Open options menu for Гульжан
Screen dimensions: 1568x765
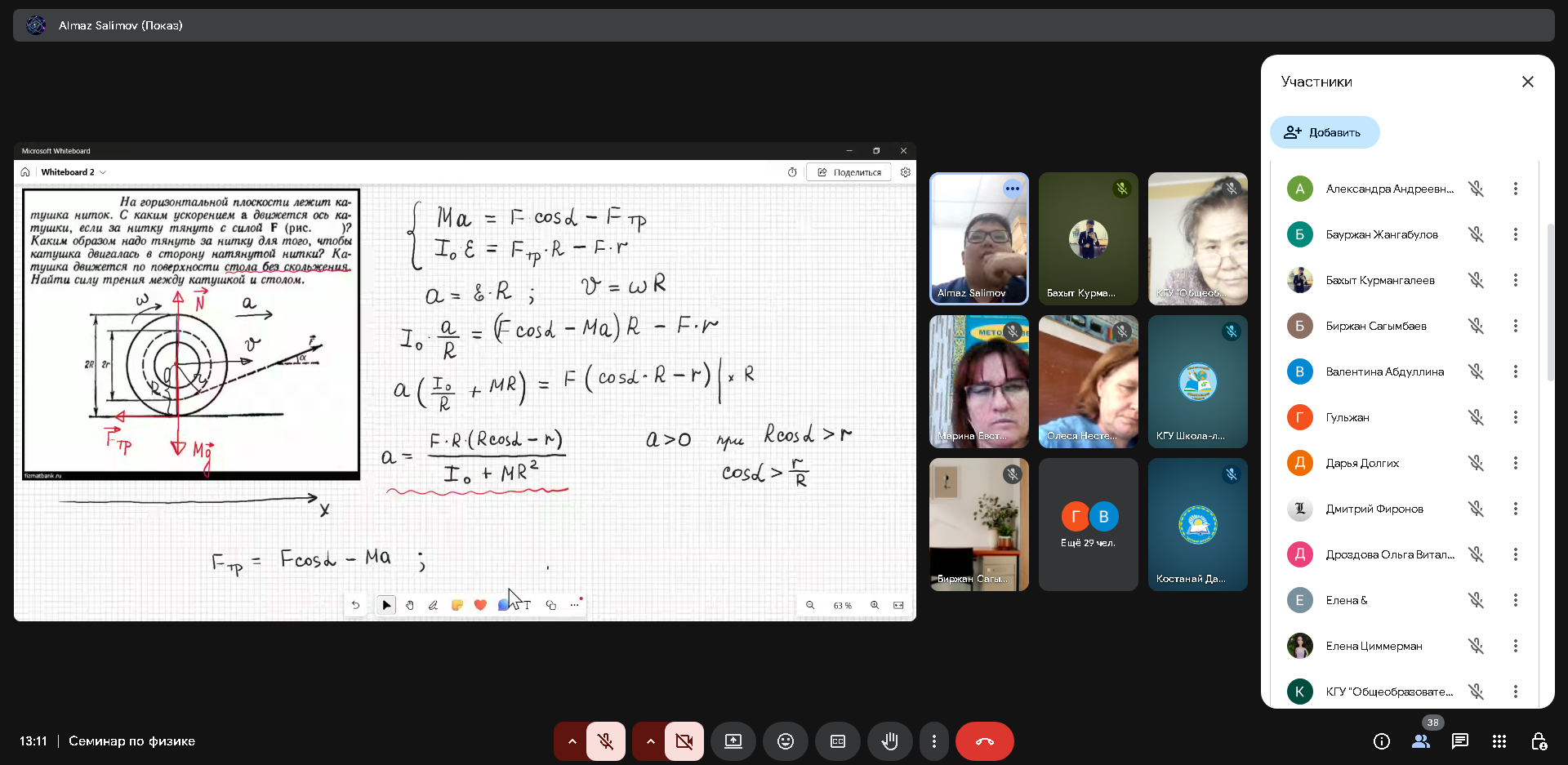tap(1515, 417)
